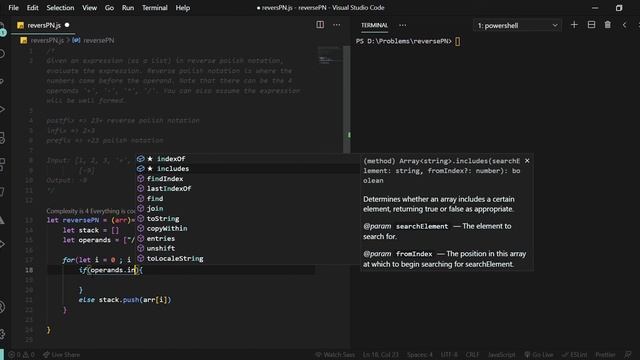This screenshot has height=360, width=640.
Task: Open Accounts icon in the activity bar
Action: point(3,307)
